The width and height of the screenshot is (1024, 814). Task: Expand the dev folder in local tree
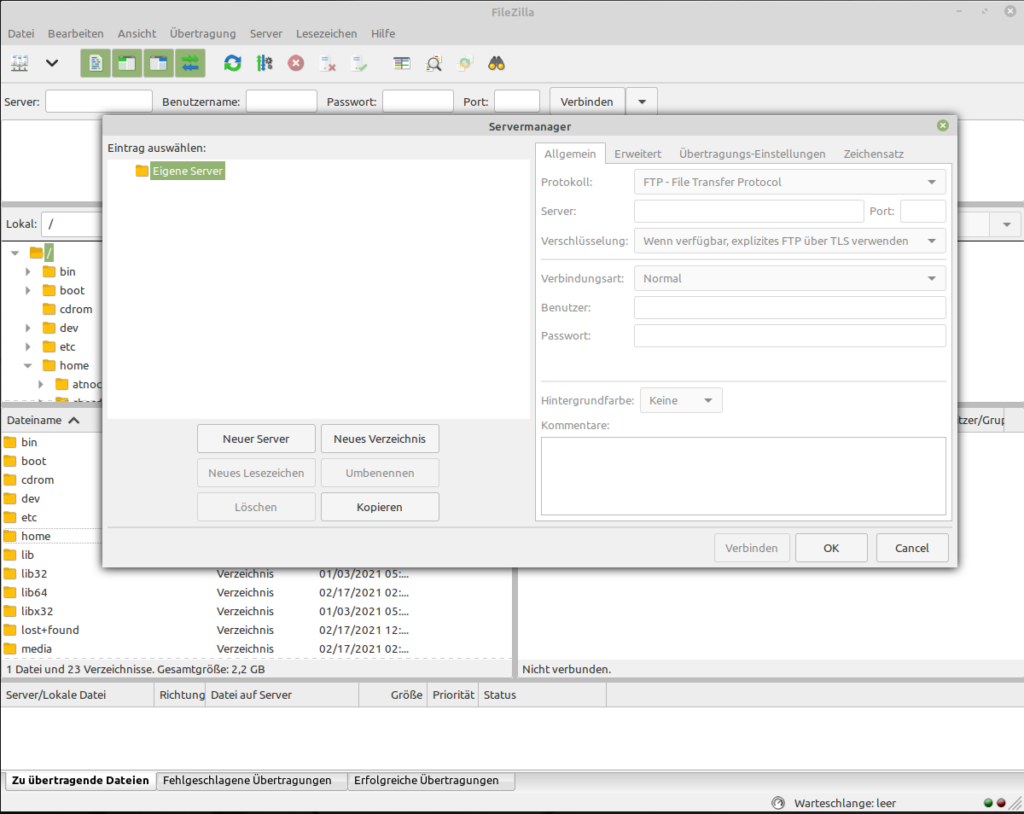pos(27,328)
